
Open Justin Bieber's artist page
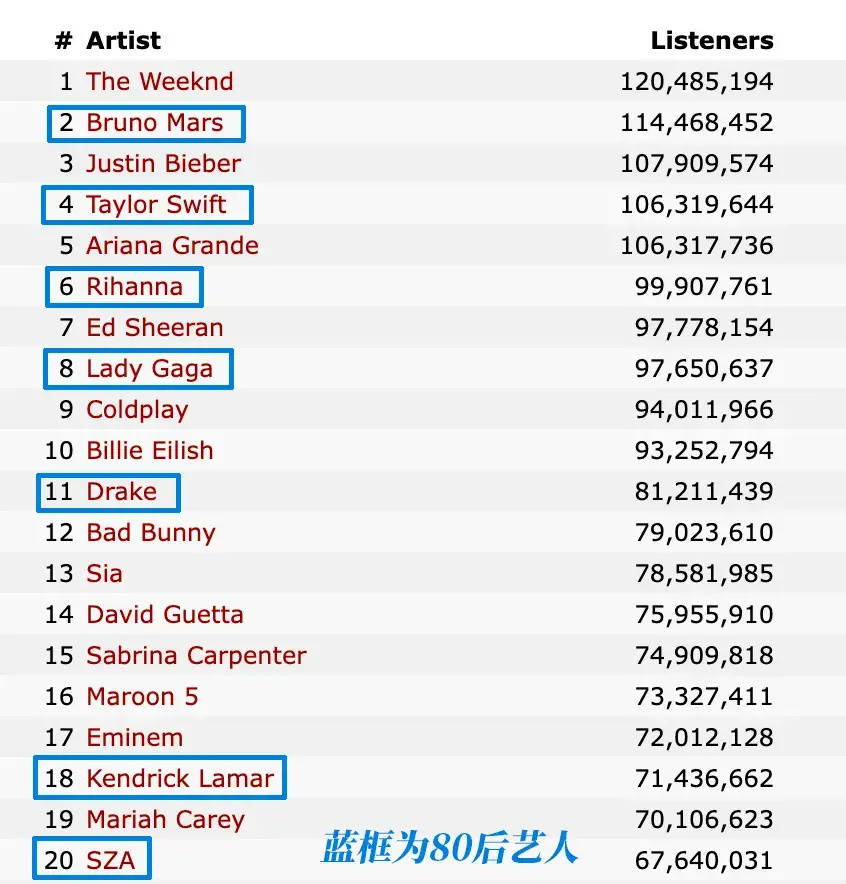(x=163, y=164)
